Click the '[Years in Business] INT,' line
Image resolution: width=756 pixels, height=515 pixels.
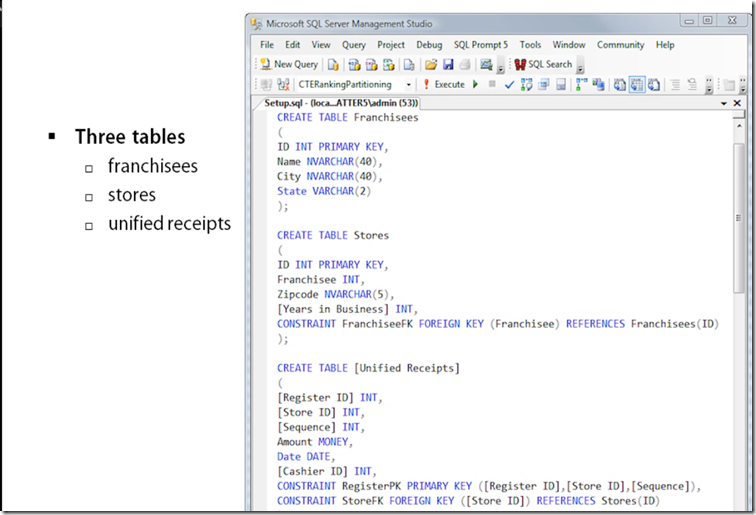tap(347, 309)
